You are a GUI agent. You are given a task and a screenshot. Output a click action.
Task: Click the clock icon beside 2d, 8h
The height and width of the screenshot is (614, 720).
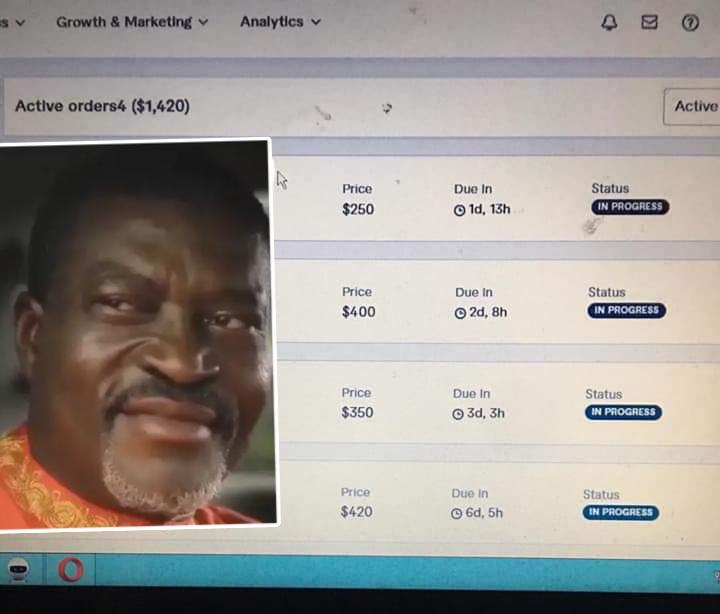point(460,313)
